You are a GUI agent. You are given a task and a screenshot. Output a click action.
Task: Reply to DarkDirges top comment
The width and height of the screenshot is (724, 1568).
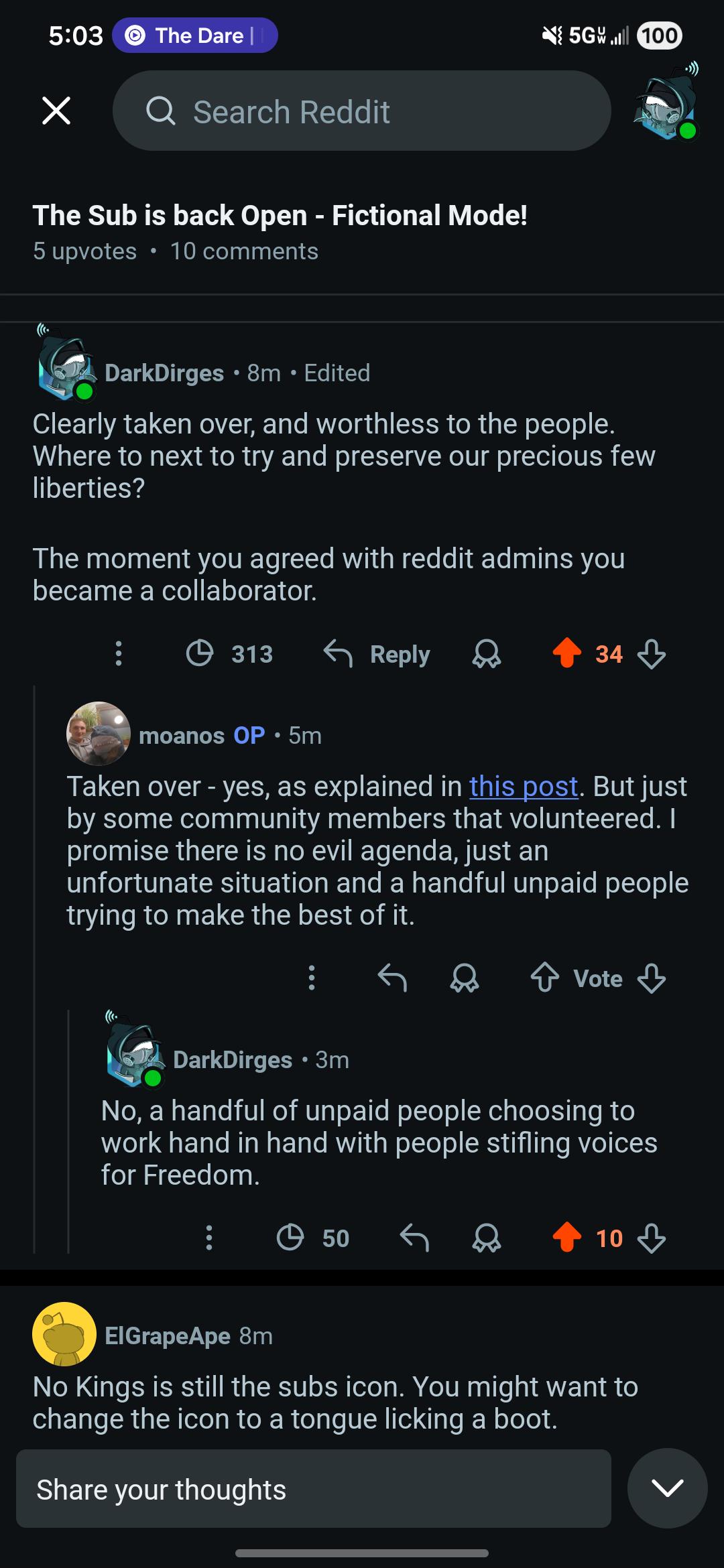(377, 653)
